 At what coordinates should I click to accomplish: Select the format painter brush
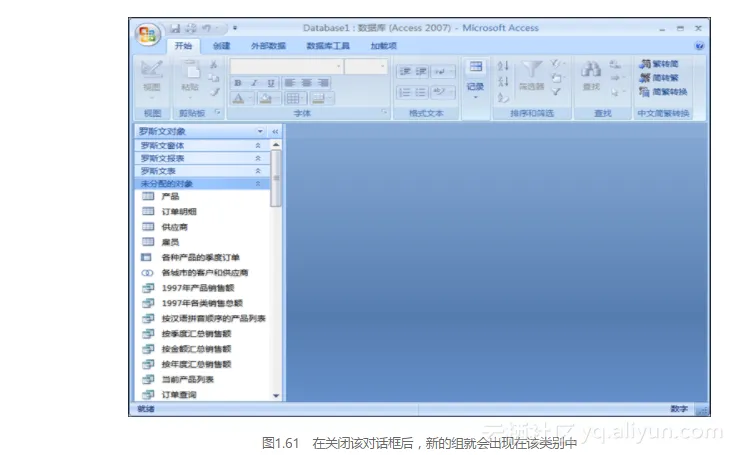click(214, 92)
